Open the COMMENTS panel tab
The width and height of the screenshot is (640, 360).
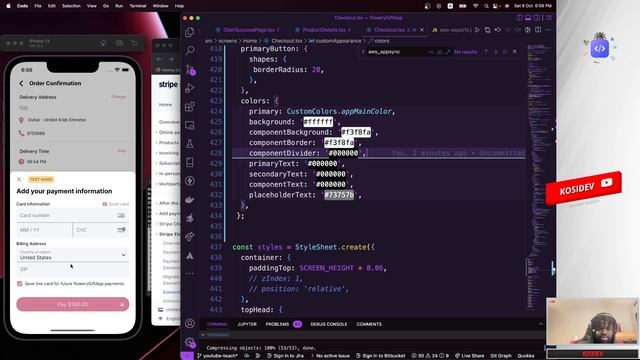[x=369, y=324]
